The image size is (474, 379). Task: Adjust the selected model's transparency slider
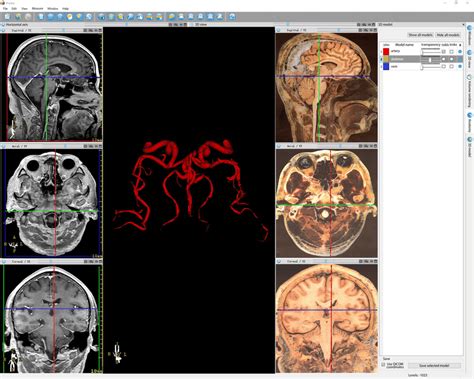tap(431, 59)
